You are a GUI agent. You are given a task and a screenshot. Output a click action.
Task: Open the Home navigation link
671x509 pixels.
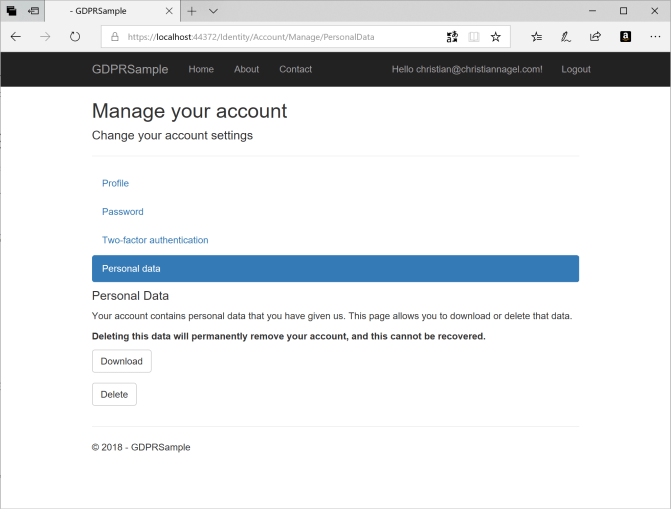click(x=201, y=69)
